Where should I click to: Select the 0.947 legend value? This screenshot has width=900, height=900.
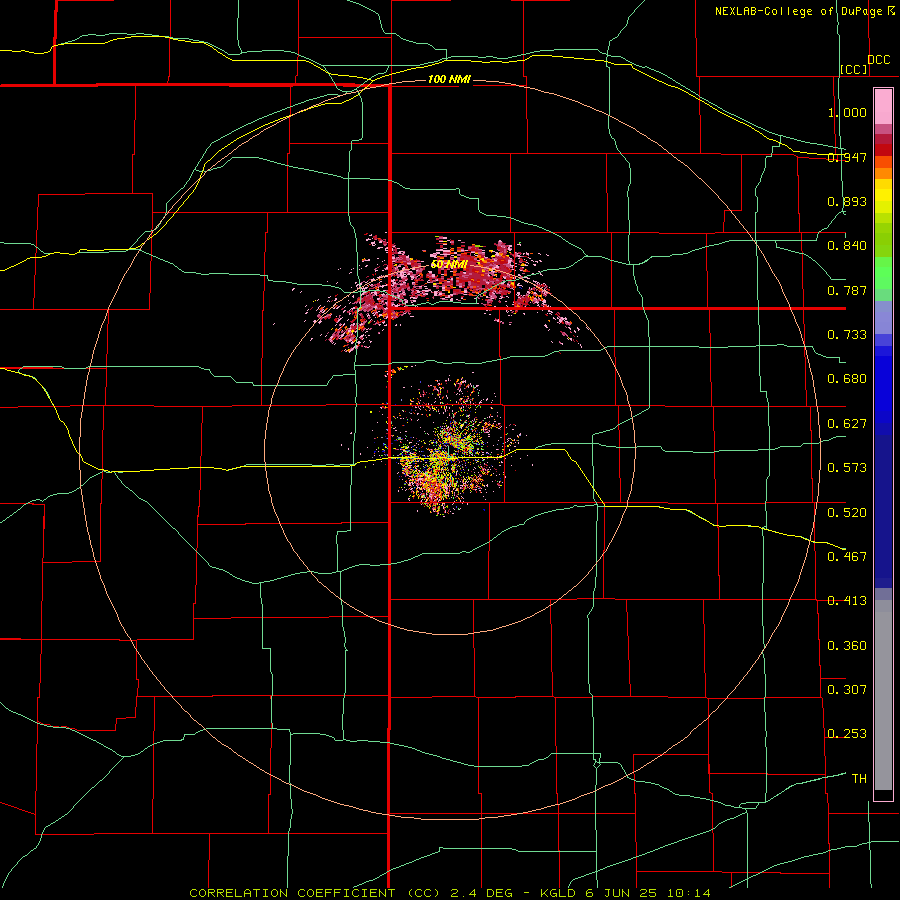click(x=847, y=157)
